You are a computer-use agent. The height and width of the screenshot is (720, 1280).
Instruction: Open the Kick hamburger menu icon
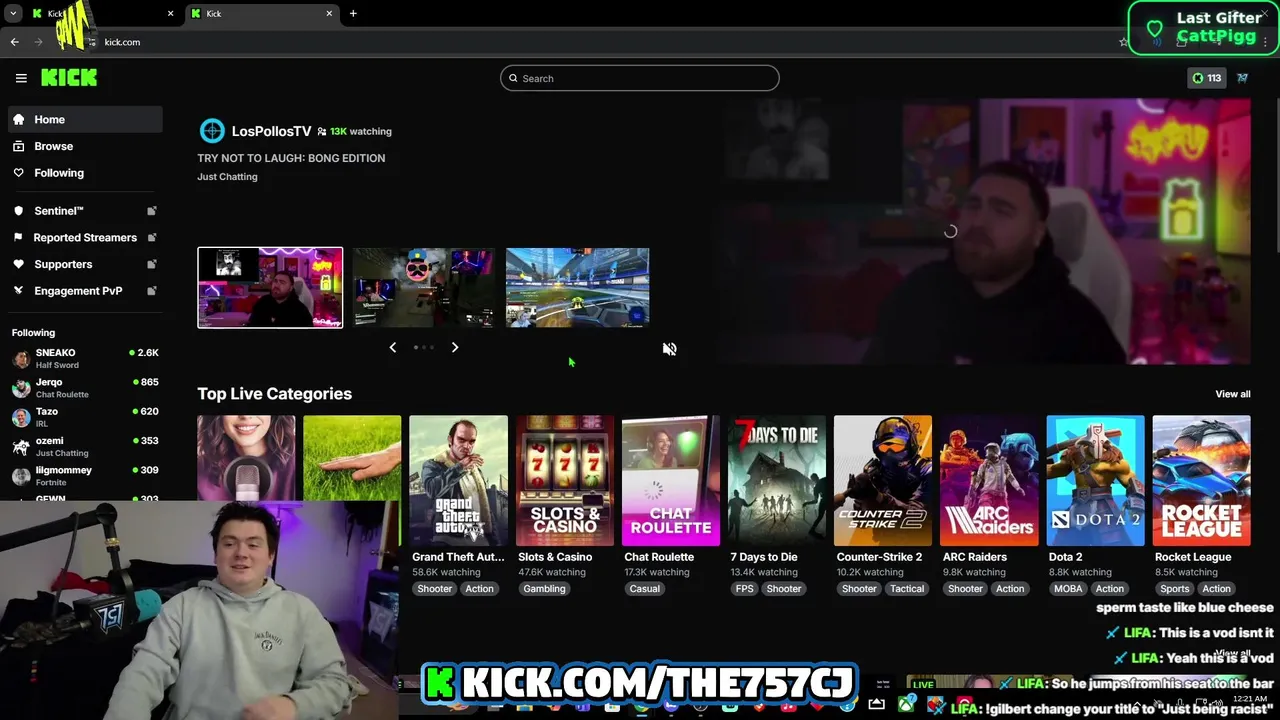point(21,78)
